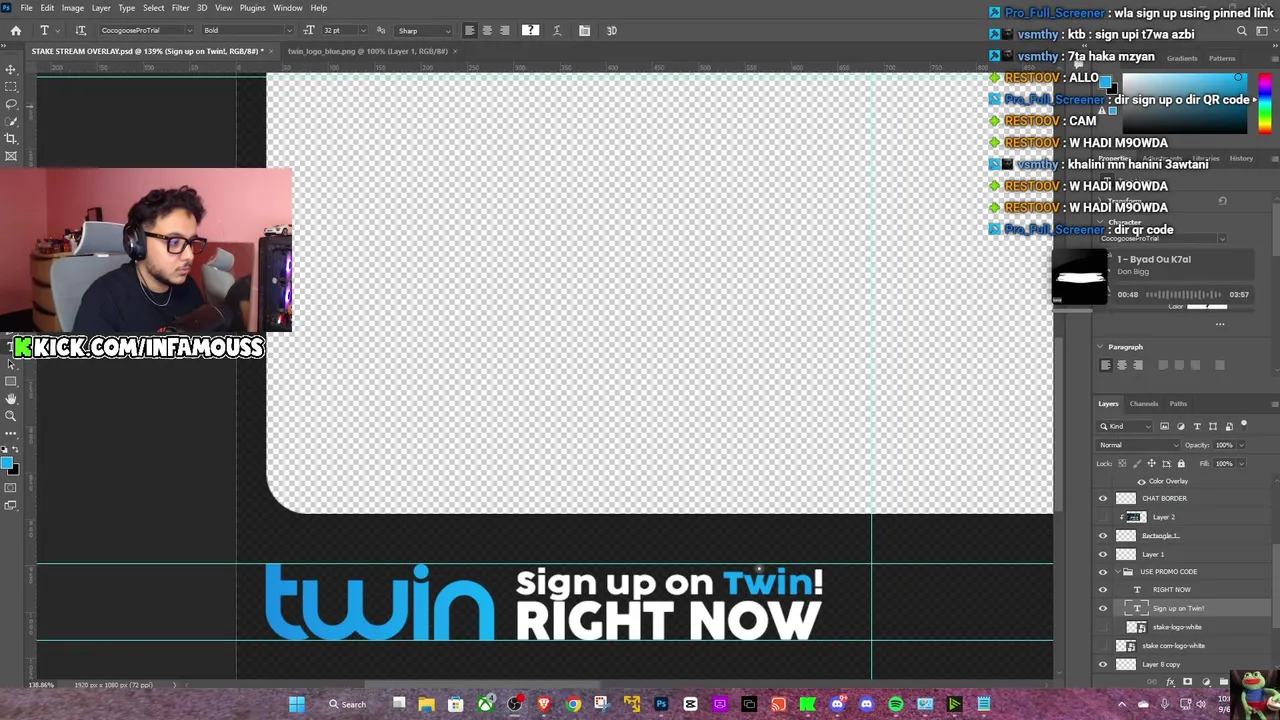
Task: Filter layers by adjustment layer icon
Action: pos(1180,426)
